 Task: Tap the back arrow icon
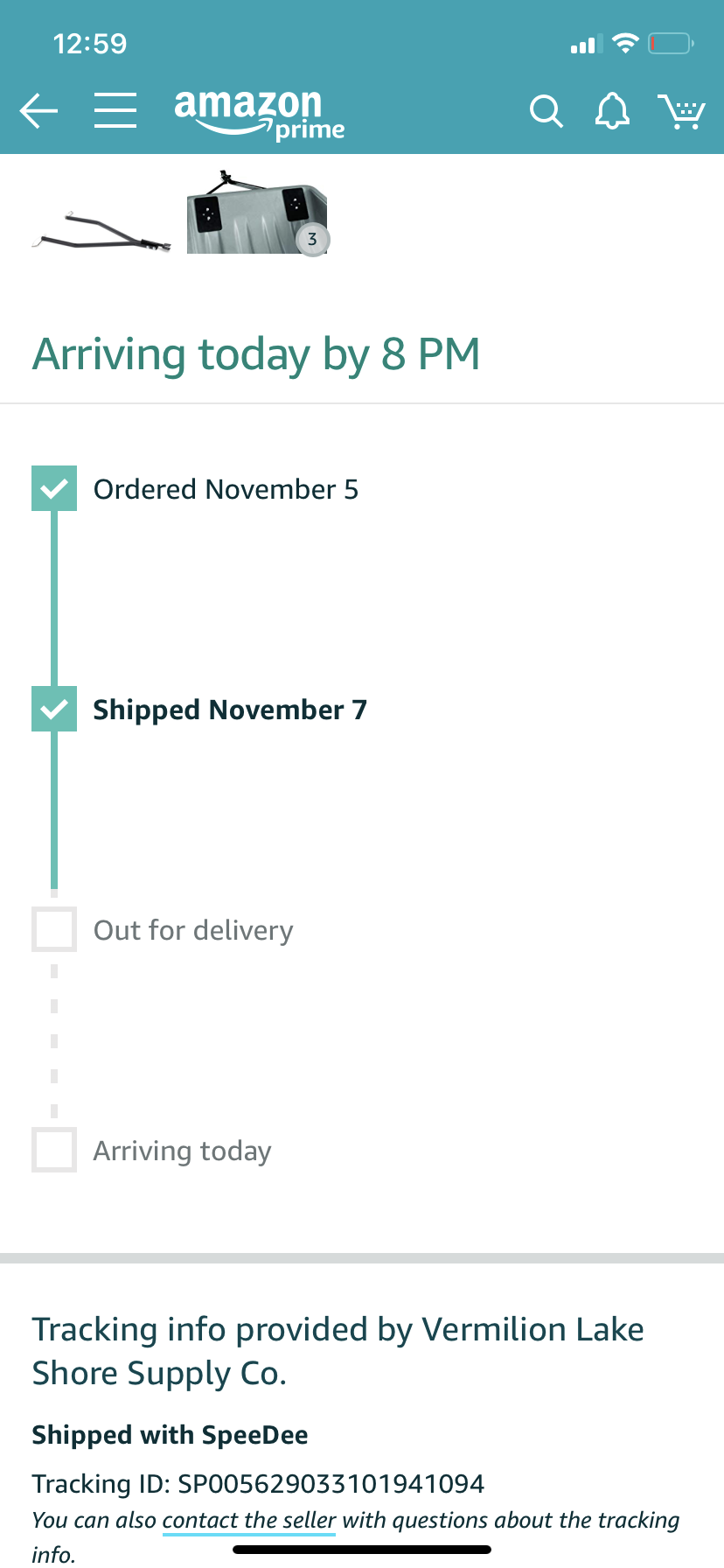pos(38,111)
